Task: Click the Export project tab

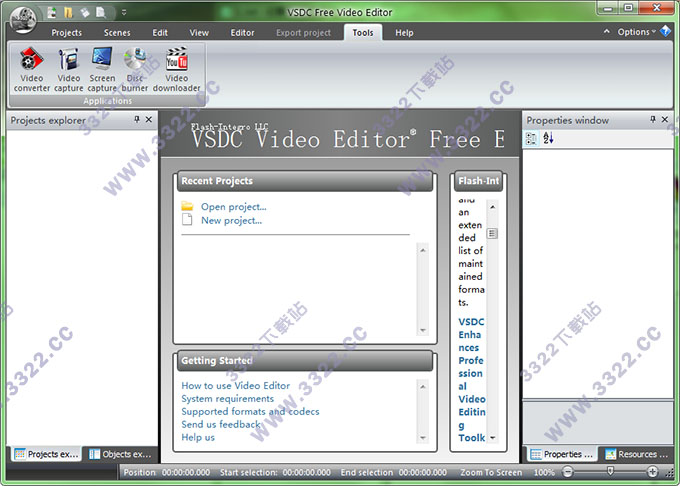Action: pos(303,33)
